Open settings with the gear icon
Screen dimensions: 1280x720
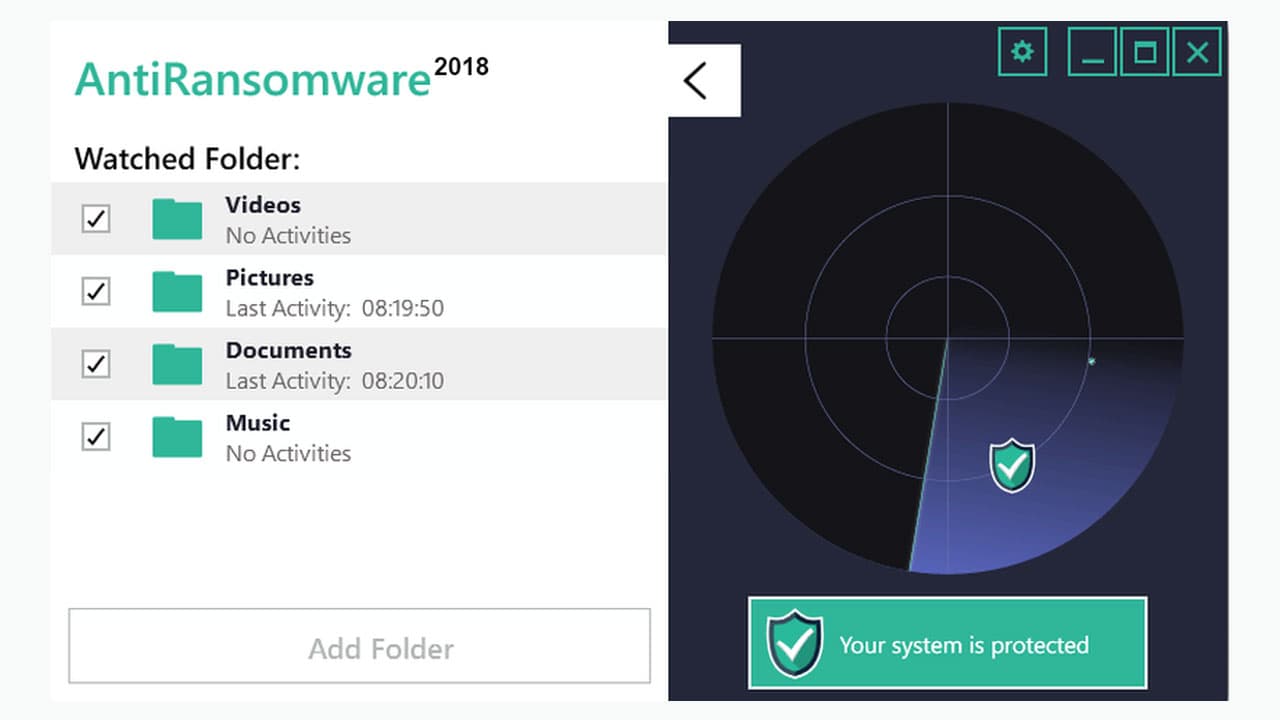click(1022, 51)
